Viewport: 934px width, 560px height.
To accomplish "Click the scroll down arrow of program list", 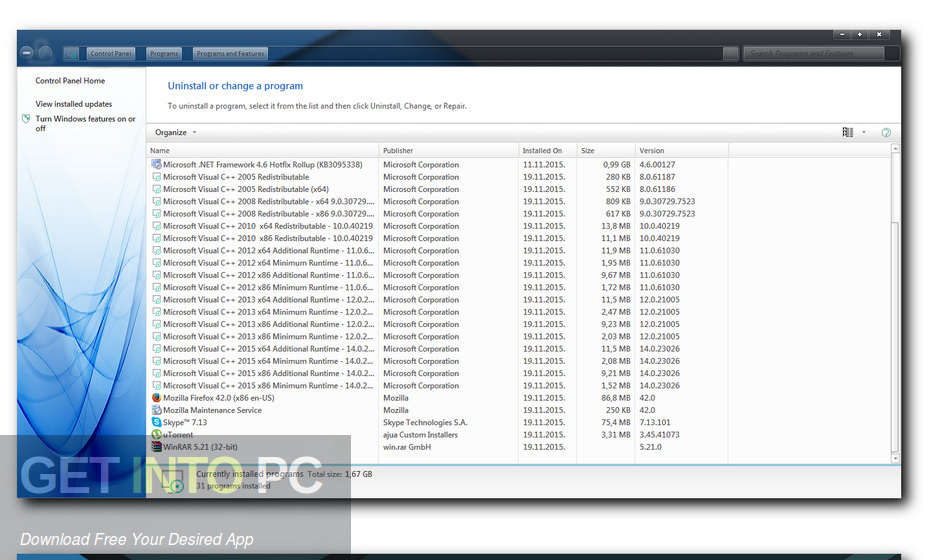I will (895, 458).
